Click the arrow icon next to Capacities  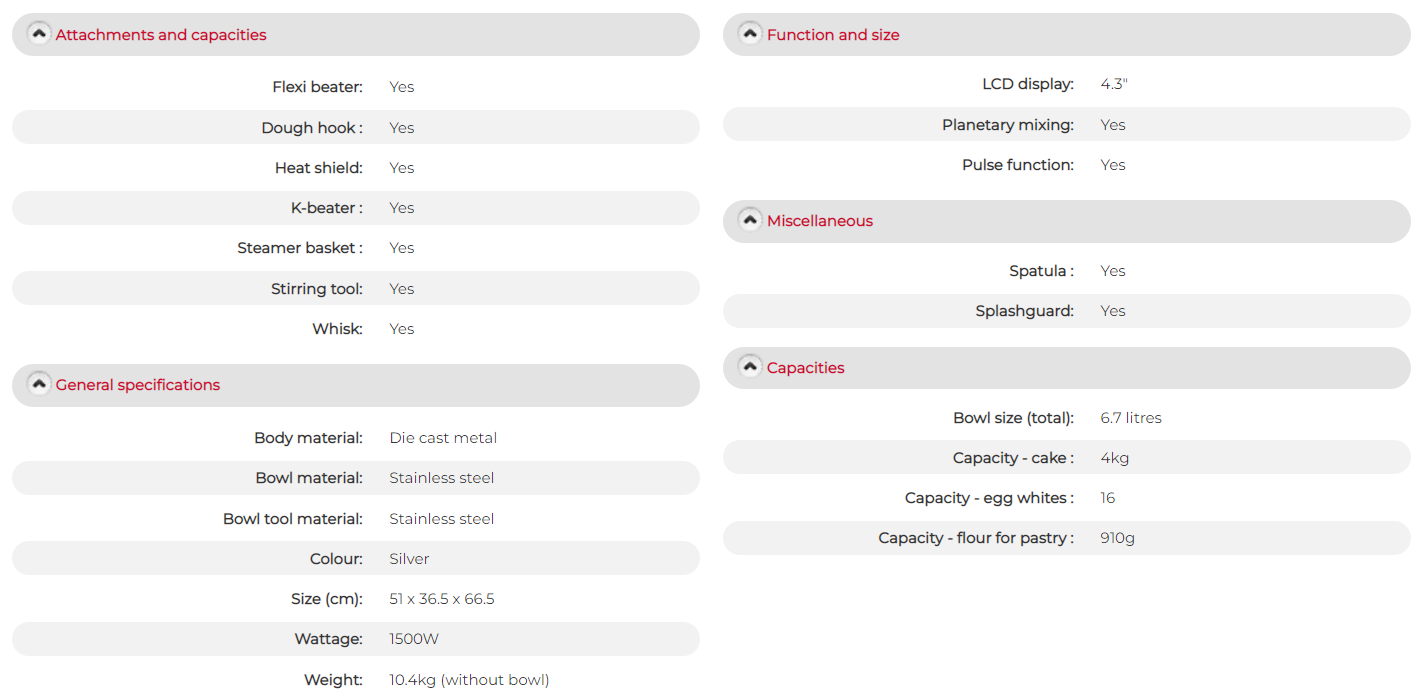pyautogui.click(x=750, y=366)
